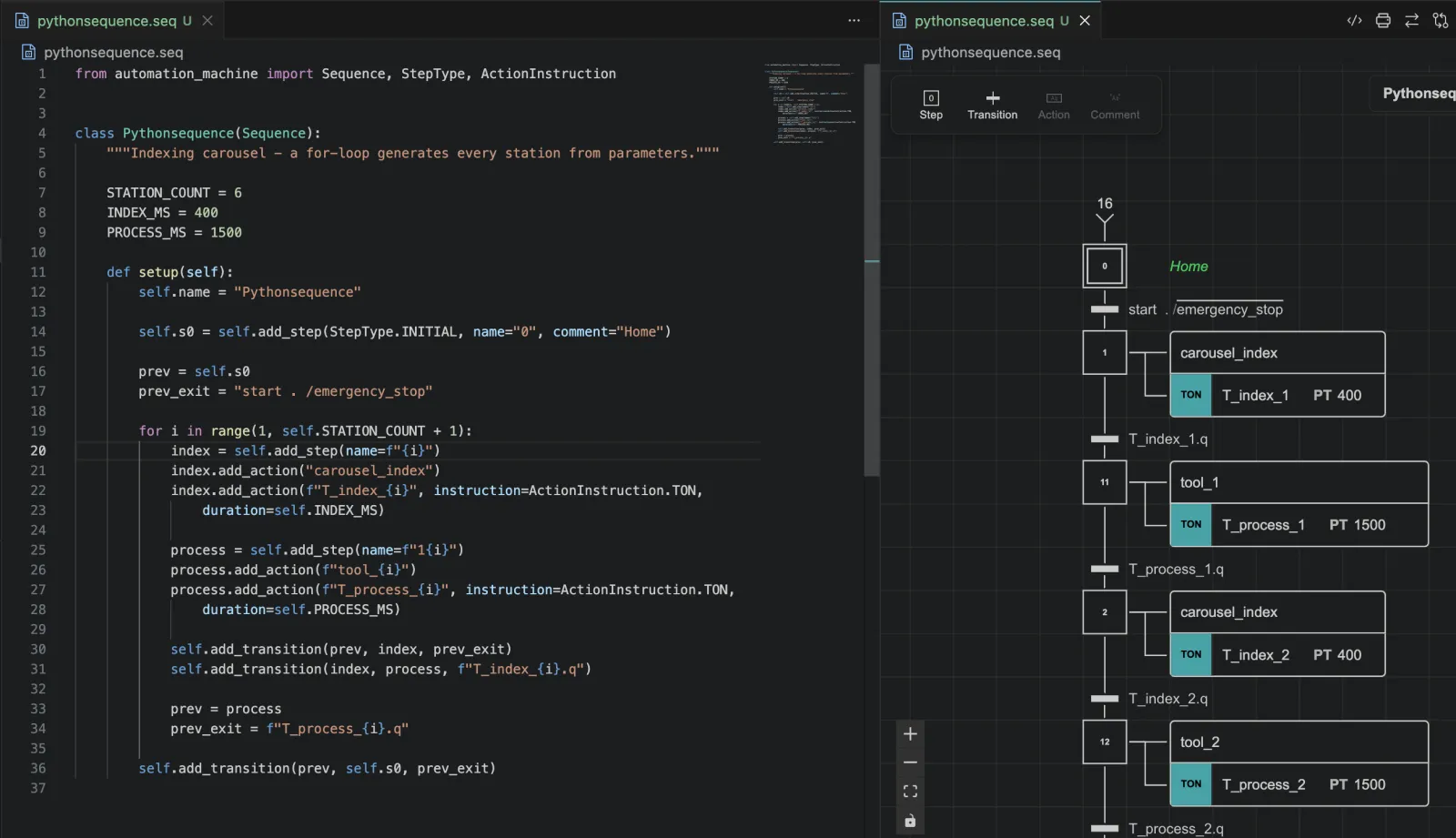
Task: Click the file icon in the left breadcrumb
Action: (x=28, y=52)
